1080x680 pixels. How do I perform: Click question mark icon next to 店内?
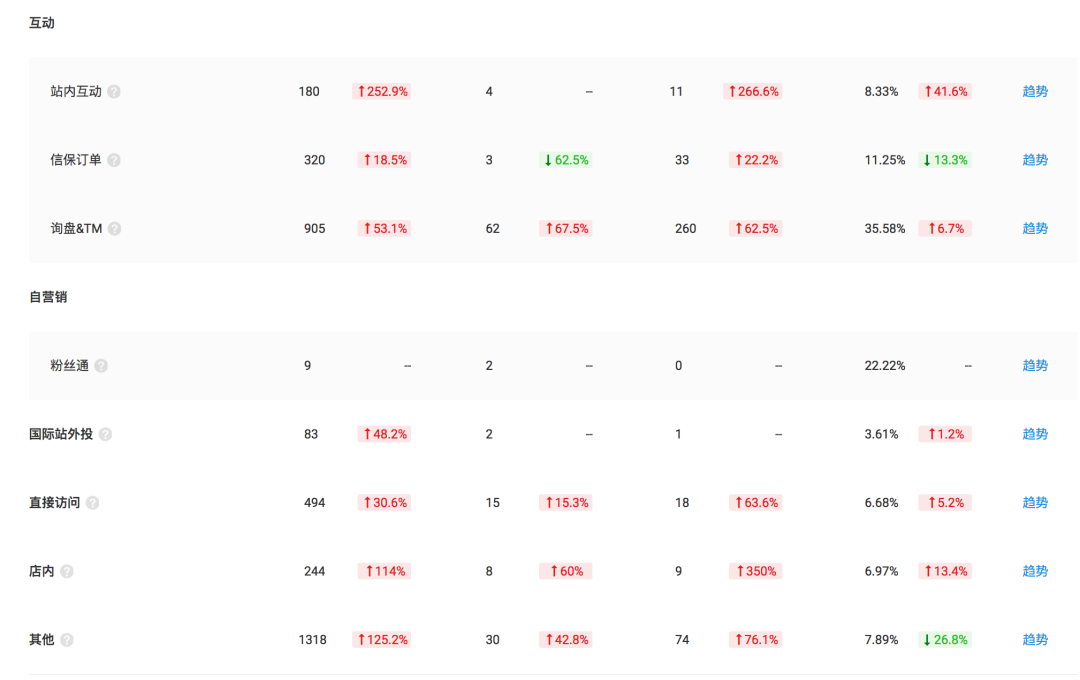coord(67,572)
